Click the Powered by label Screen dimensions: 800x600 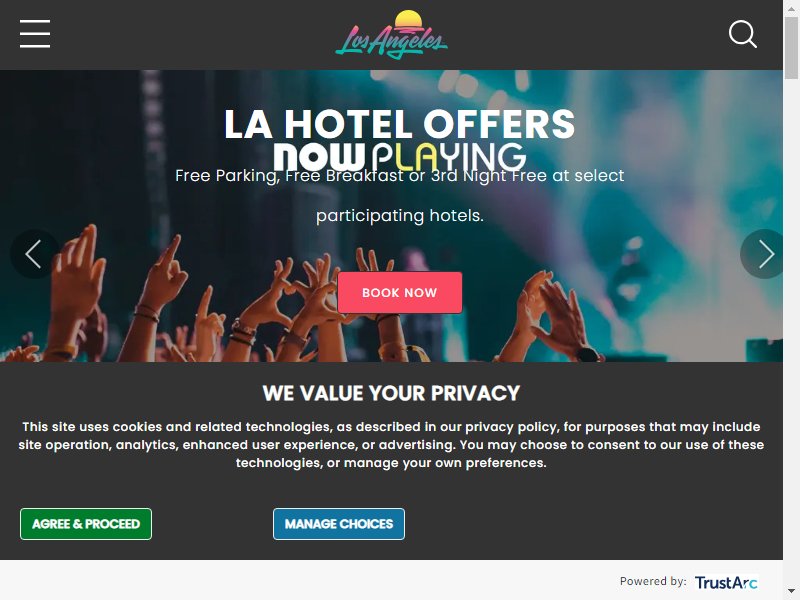pos(653,581)
